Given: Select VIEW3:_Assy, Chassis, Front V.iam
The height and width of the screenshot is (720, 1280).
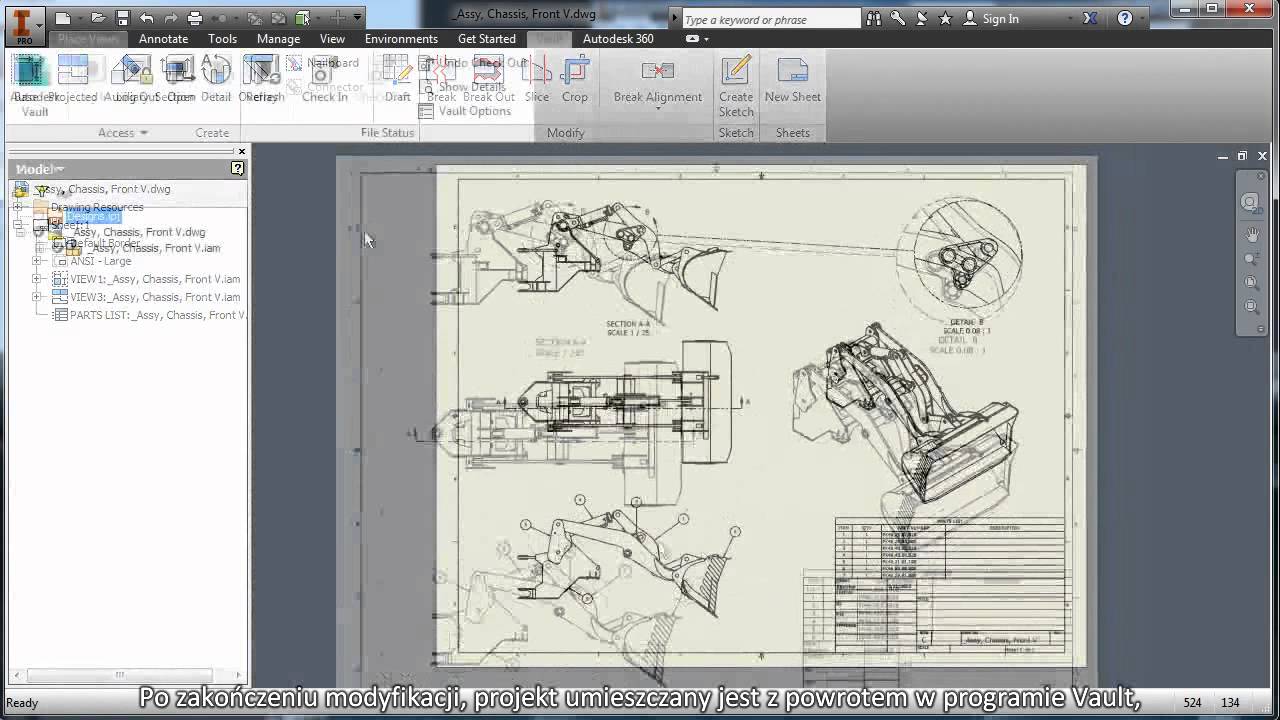Looking at the screenshot, I should click(146, 297).
